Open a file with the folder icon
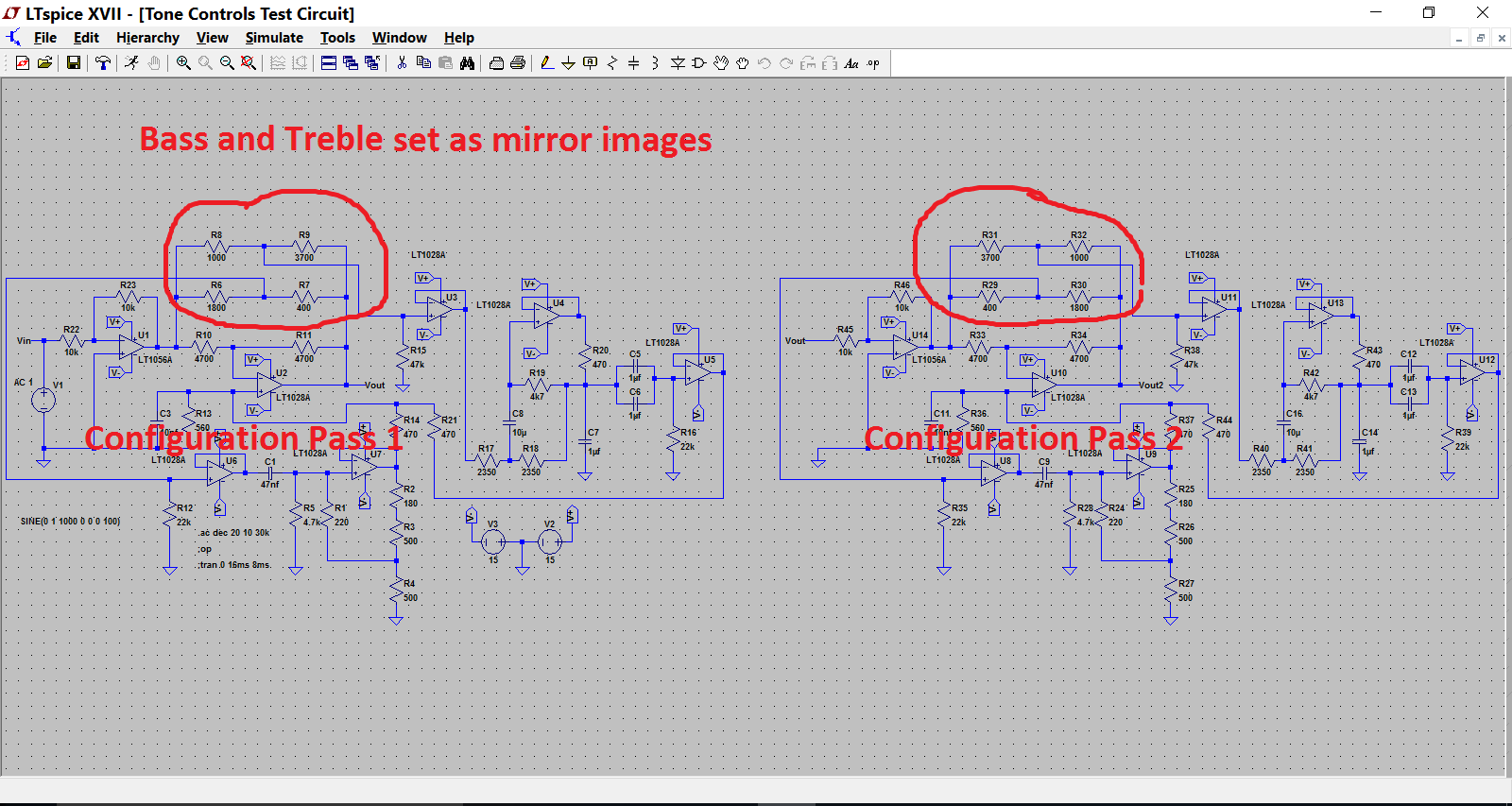This screenshot has height=806, width=1512. pyautogui.click(x=44, y=63)
